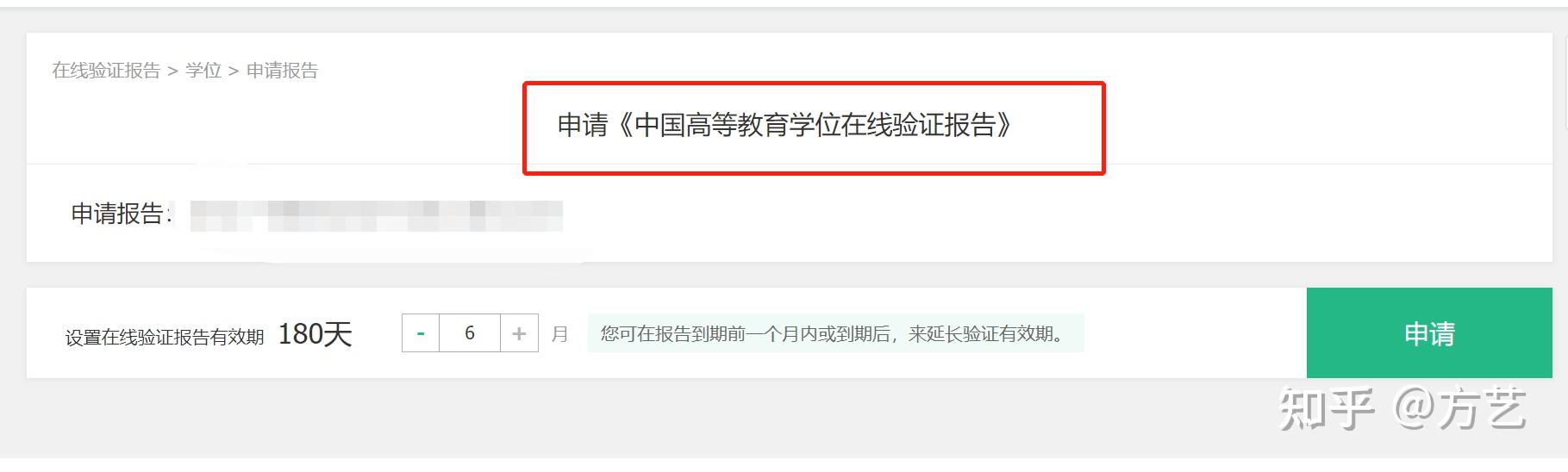The image size is (1568, 472).
Task: Click the 月 unit label
Action: (x=560, y=334)
